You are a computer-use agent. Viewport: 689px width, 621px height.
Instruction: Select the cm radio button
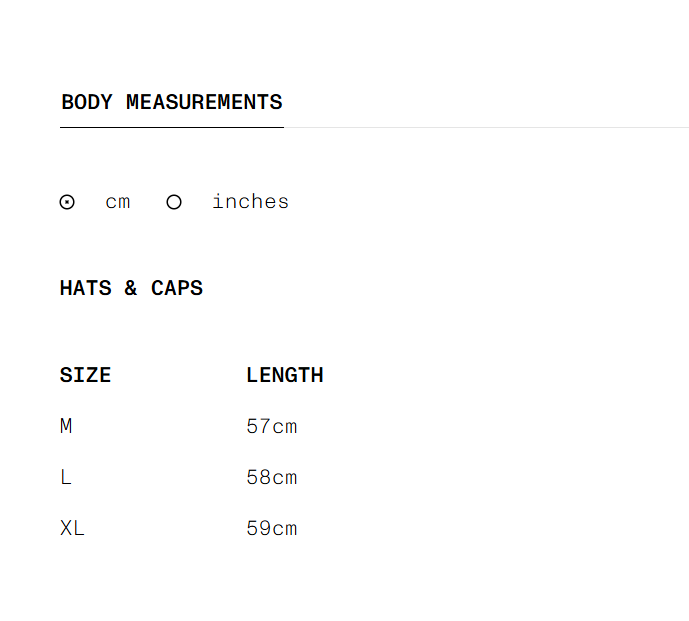click(67, 202)
